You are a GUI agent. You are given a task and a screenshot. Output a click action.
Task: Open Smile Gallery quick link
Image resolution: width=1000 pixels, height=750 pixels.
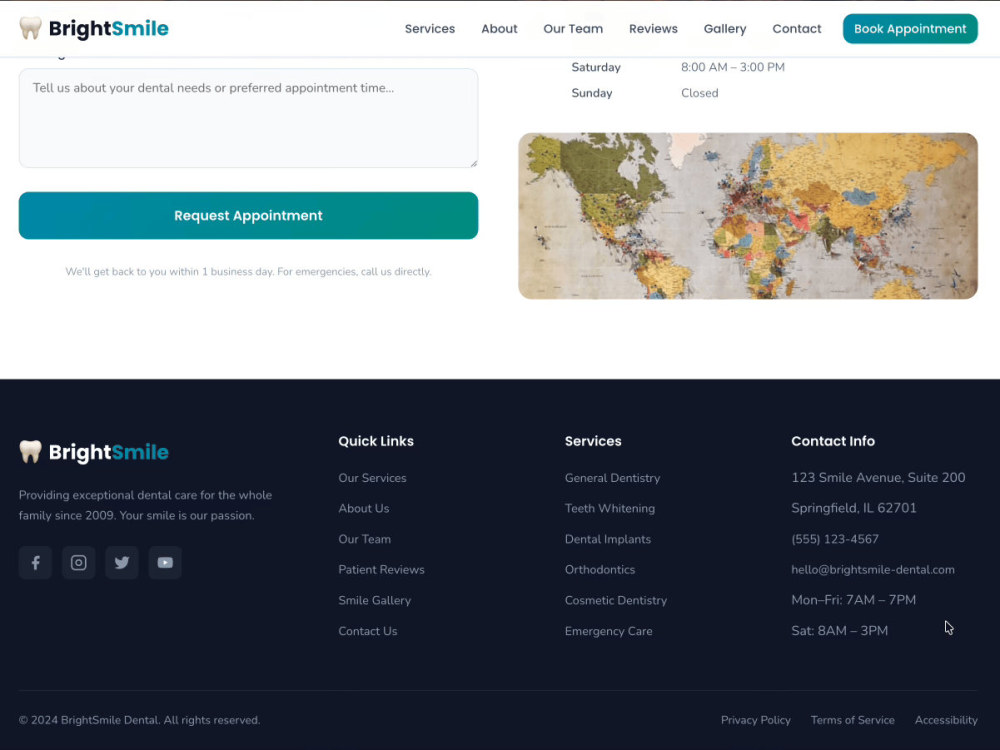pyautogui.click(x=374, y=600)
